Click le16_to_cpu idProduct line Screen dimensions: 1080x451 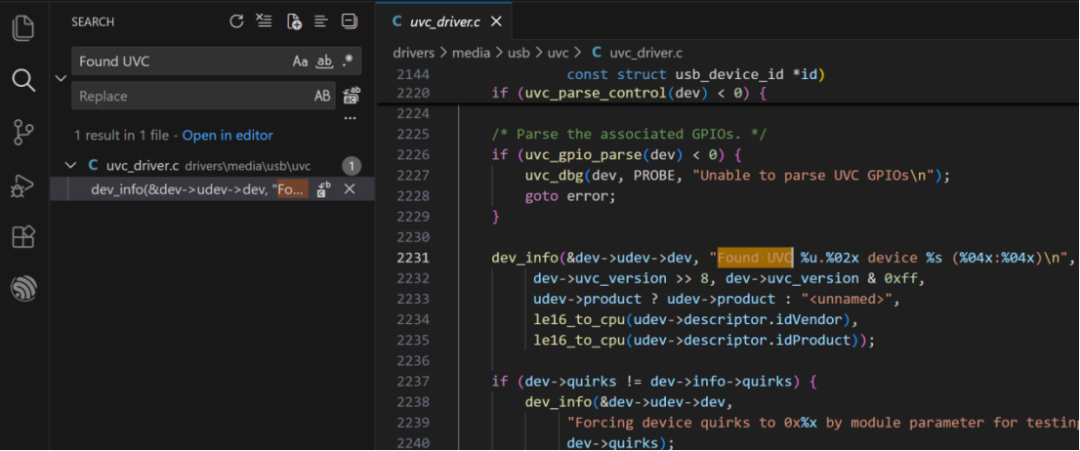(704, 340)
